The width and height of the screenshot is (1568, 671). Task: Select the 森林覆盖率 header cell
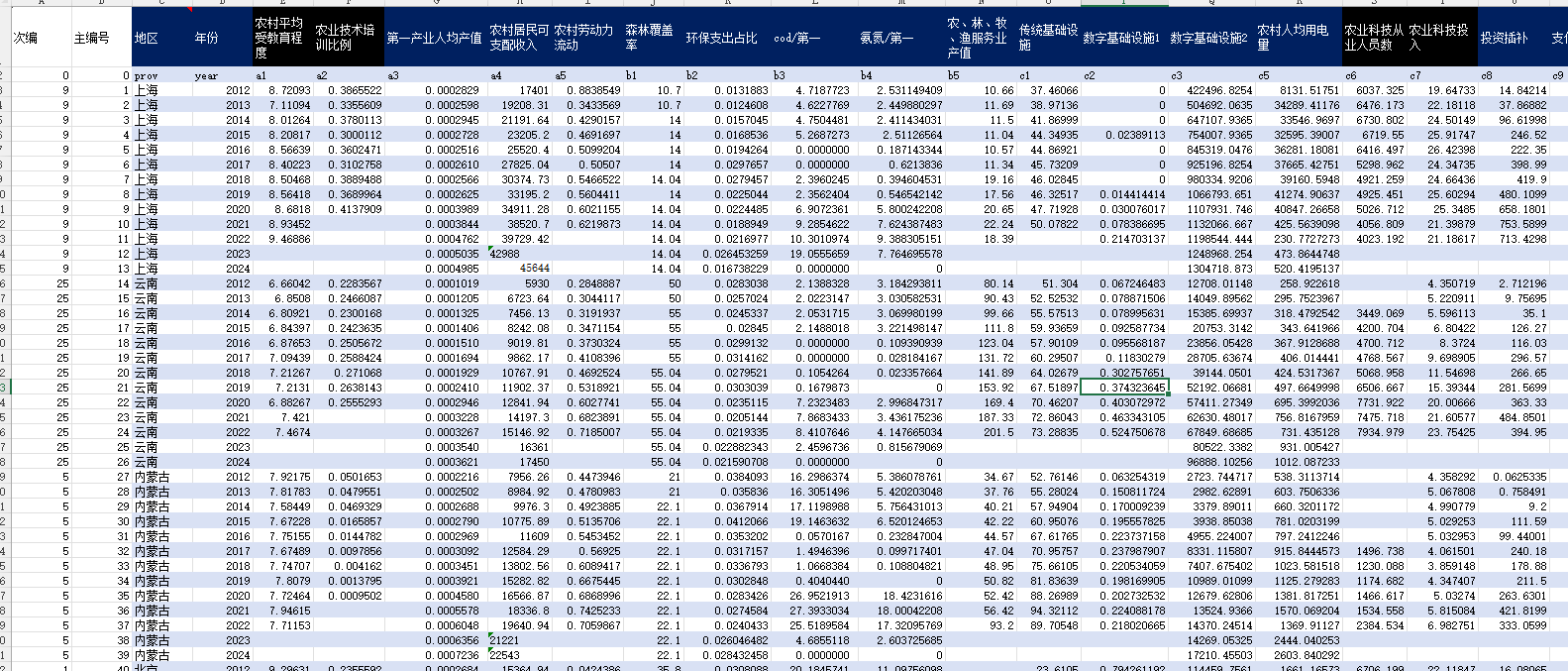pos(653,38)
